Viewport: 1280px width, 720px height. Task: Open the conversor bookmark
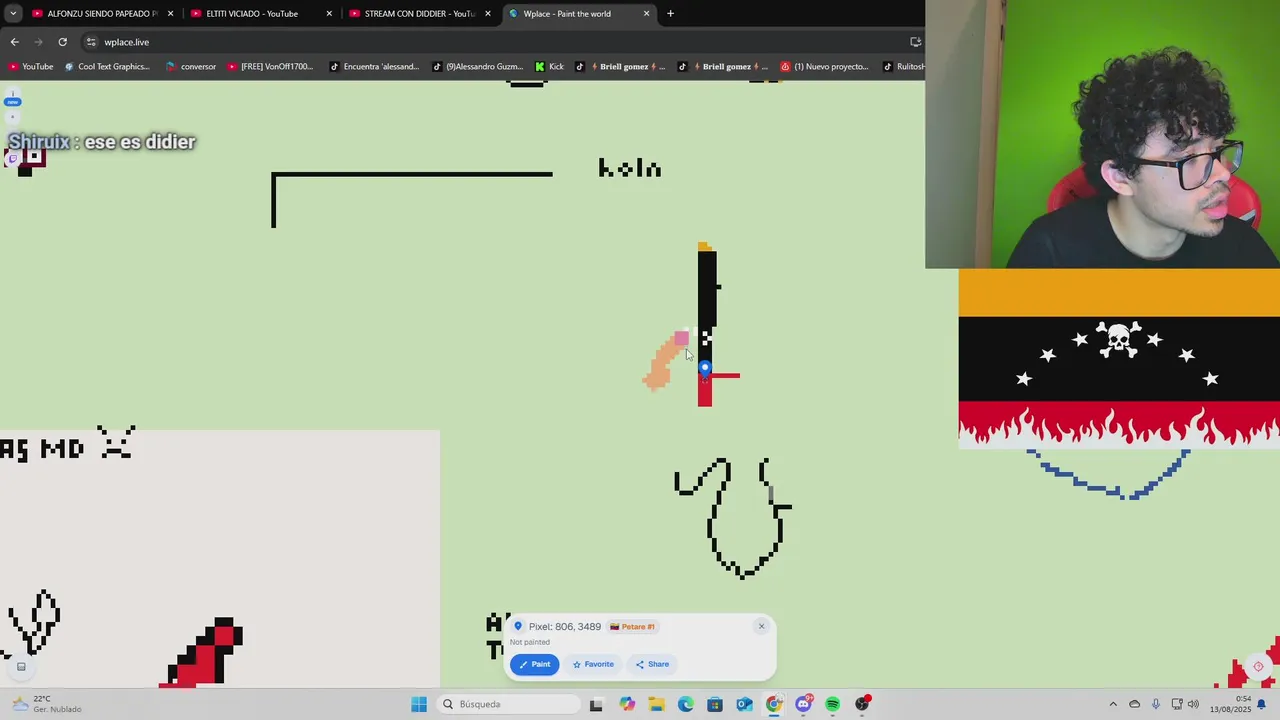pos(190,67)
